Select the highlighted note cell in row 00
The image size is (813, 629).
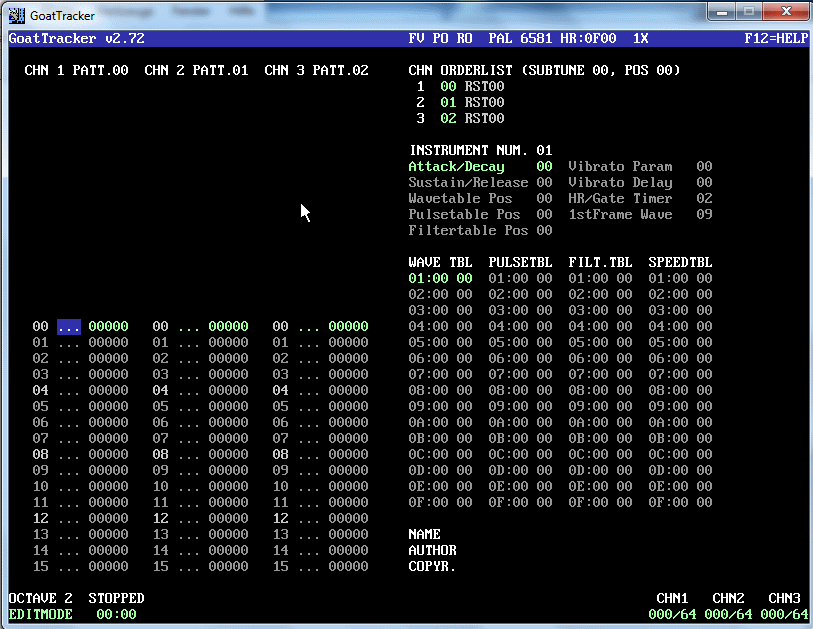(68, 327)
